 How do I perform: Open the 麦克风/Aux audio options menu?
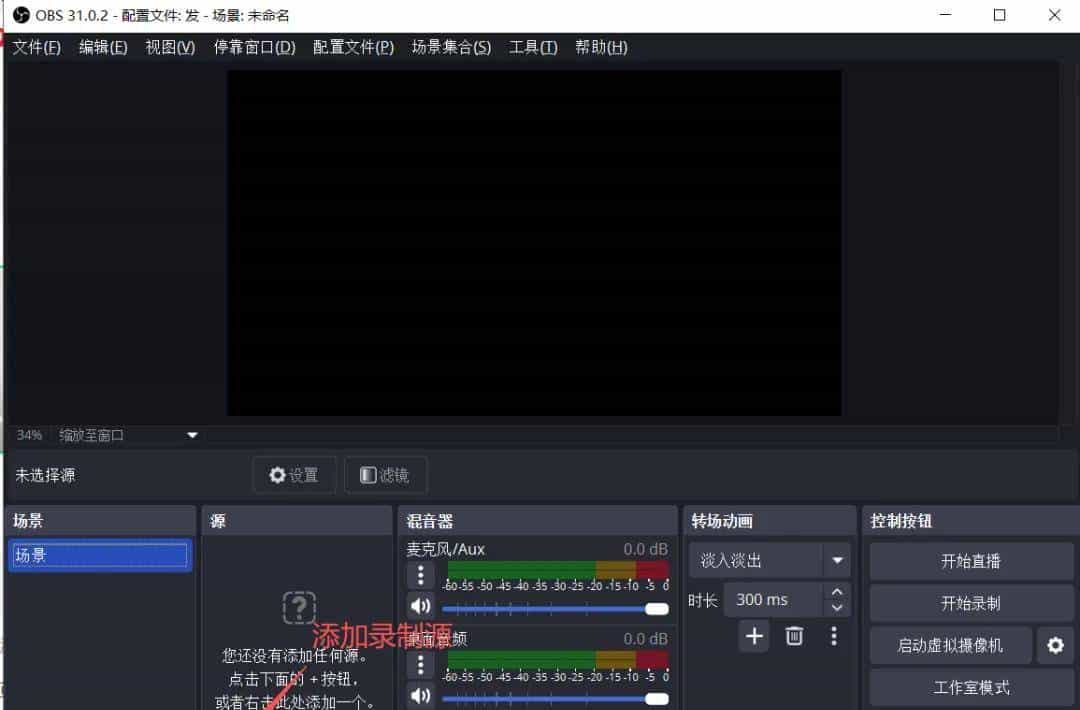(x=421, y=574)
